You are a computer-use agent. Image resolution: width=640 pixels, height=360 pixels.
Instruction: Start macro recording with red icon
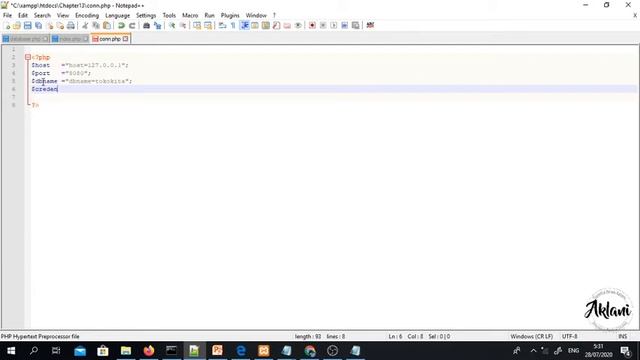312,26
